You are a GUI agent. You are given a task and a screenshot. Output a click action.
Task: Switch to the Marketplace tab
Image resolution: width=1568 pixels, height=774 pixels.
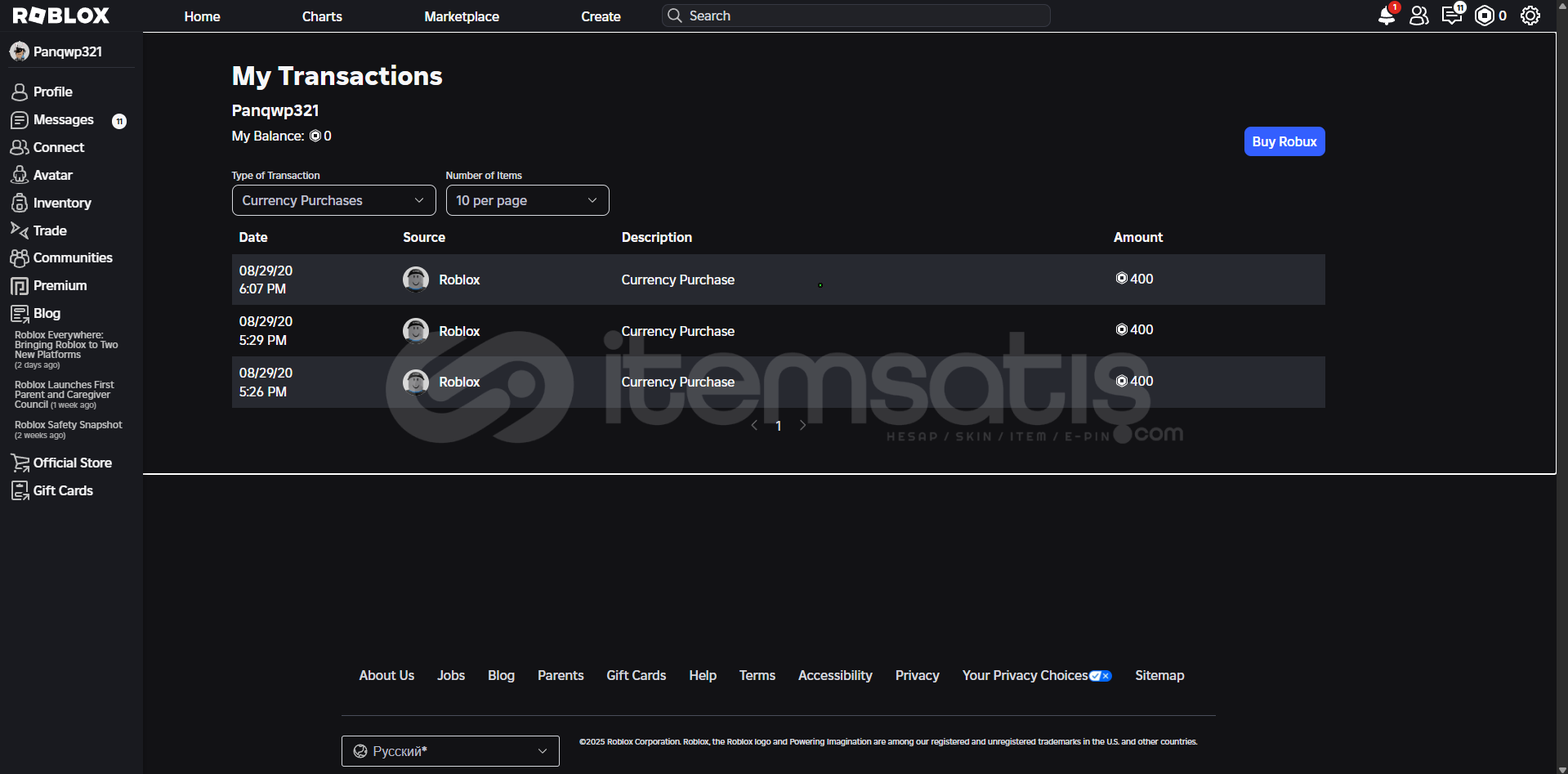pyautogui.click(x=461, y=16)
